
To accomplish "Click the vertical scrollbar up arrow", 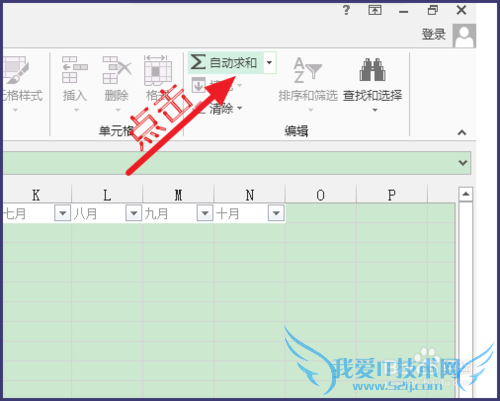I will coord(466,194).
